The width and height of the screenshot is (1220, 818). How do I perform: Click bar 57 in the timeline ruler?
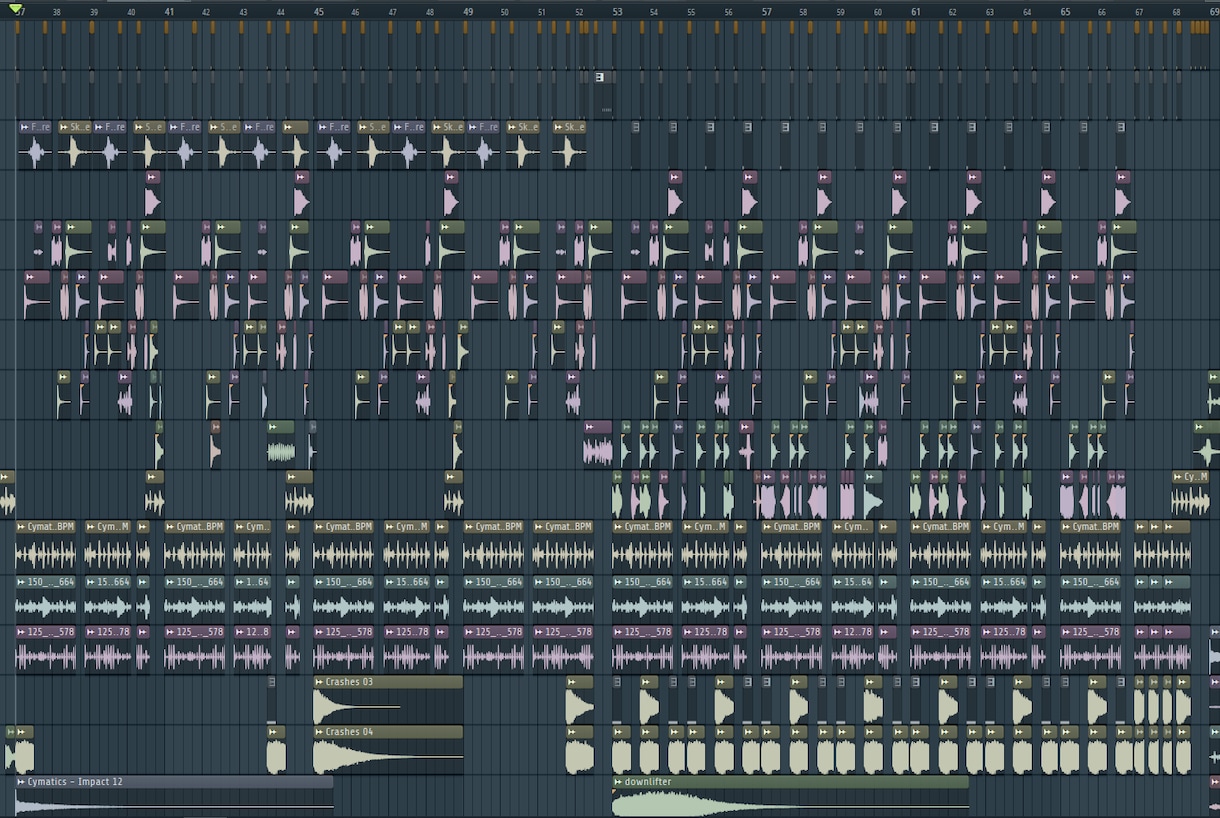(767, 12)
